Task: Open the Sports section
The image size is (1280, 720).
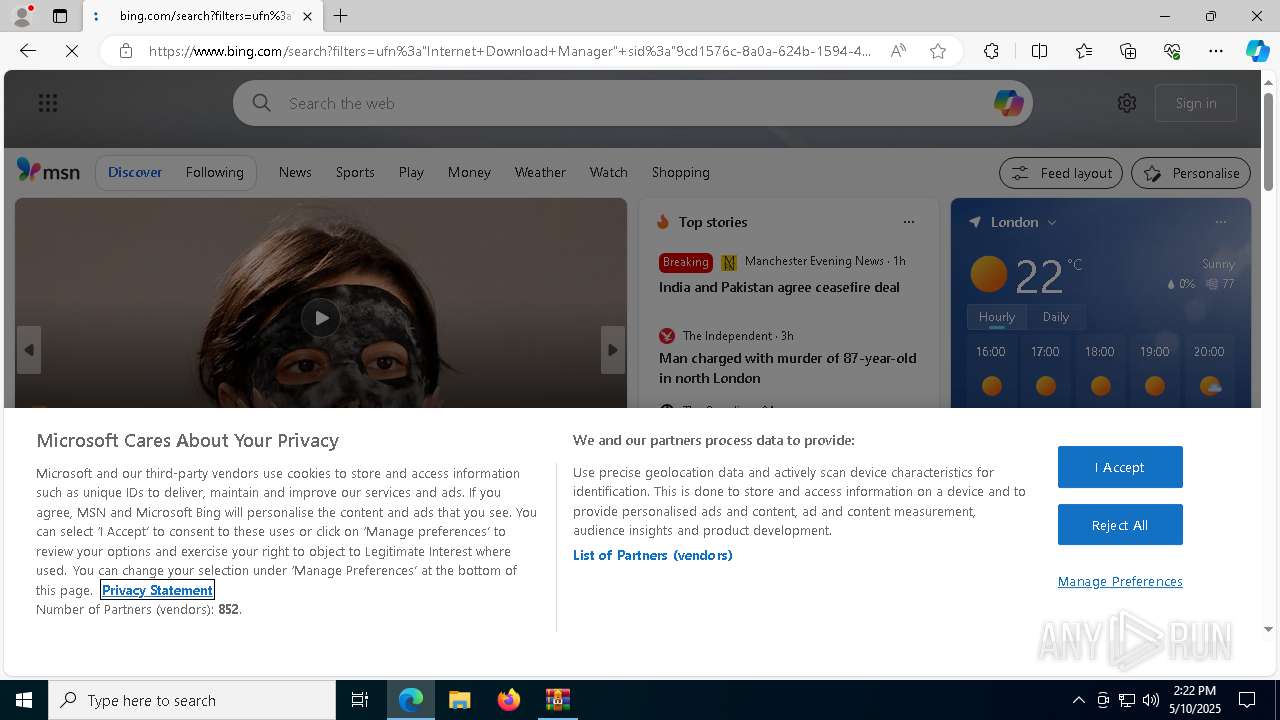Action: (x=355, y=172)
